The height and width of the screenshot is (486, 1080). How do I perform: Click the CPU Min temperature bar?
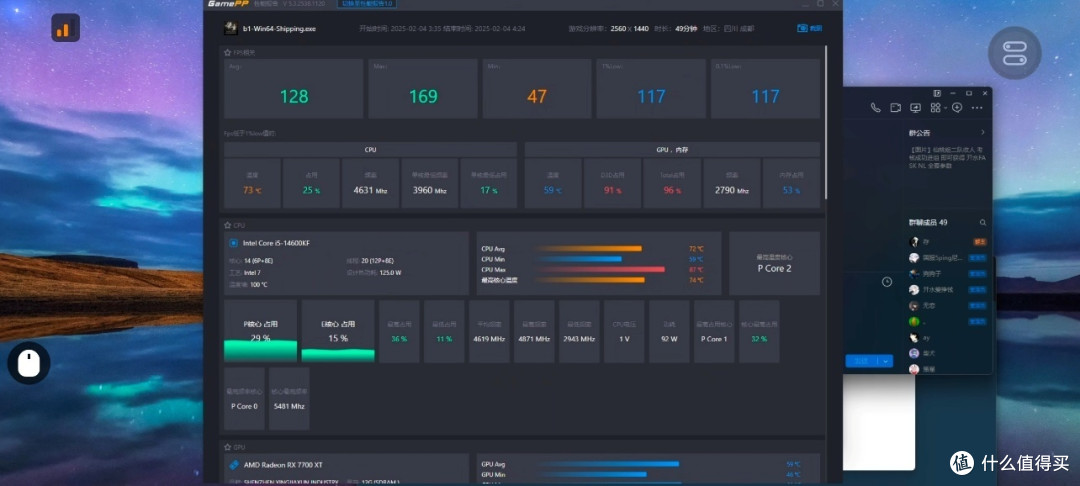[x=579, y=259]
